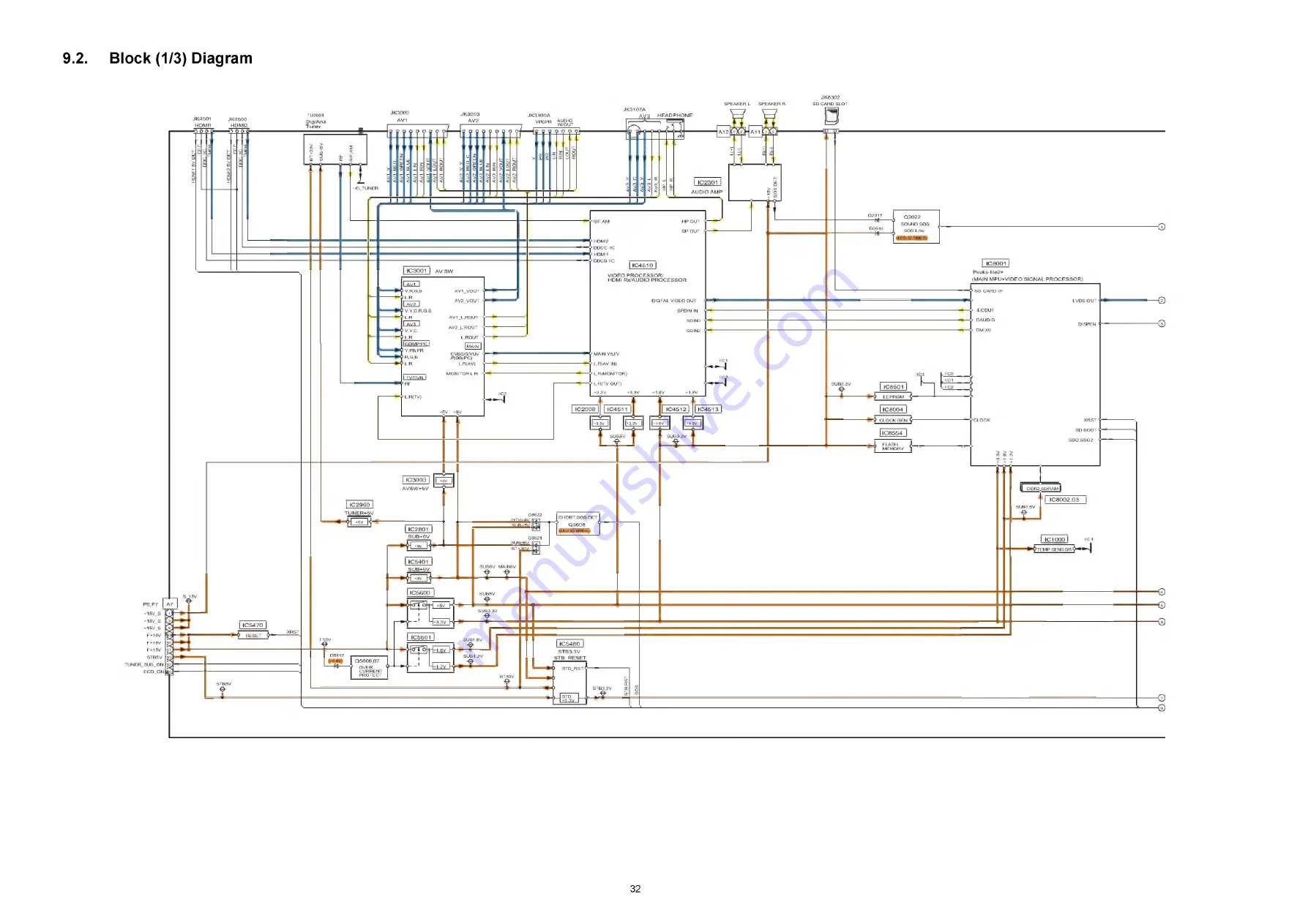Click the 'MAIN MPU+VIDEO SIGNAL PROCESSOR' text
Screen dimensions: 1308x924
(x=1028, y=279)
